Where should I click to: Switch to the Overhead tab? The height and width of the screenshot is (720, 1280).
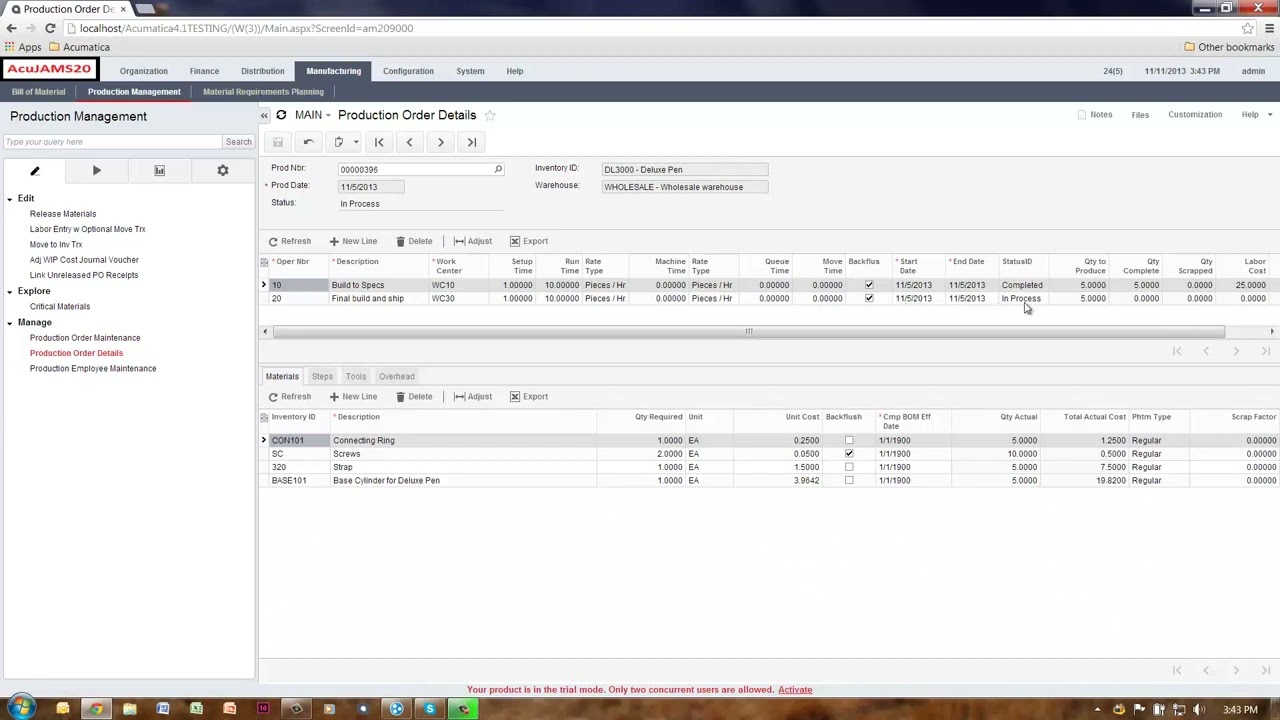pos(397,377)
